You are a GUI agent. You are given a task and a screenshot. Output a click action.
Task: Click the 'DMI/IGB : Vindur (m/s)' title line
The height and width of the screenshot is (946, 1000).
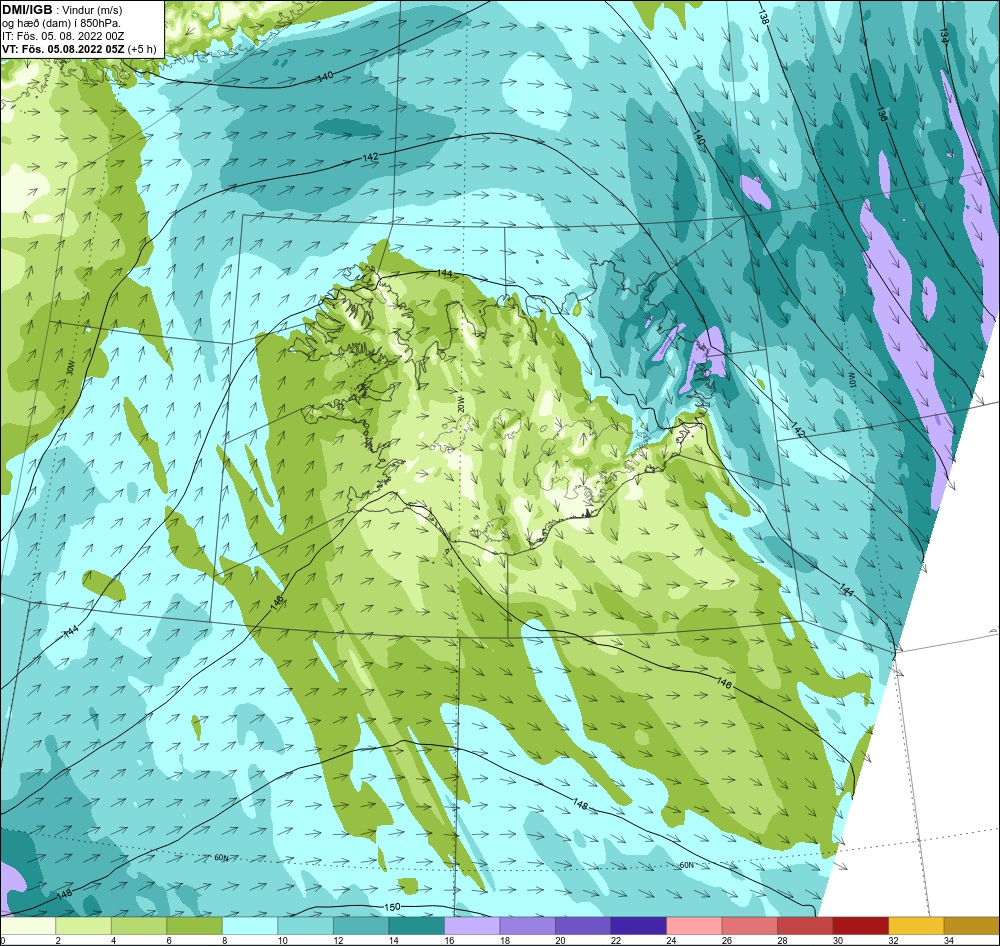point(62,10)
